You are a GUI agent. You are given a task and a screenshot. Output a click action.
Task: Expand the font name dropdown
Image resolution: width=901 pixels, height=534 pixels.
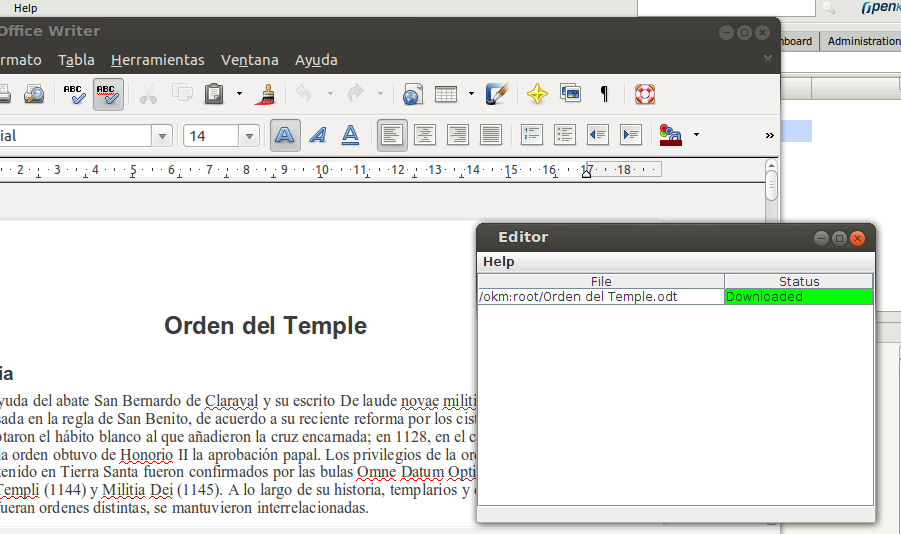[162, 136]
